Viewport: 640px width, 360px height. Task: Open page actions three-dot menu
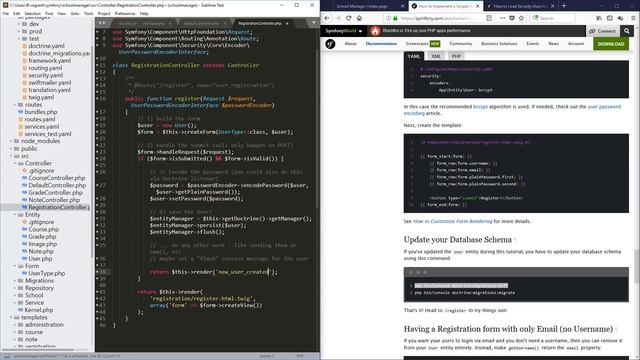tap(502, 18)
